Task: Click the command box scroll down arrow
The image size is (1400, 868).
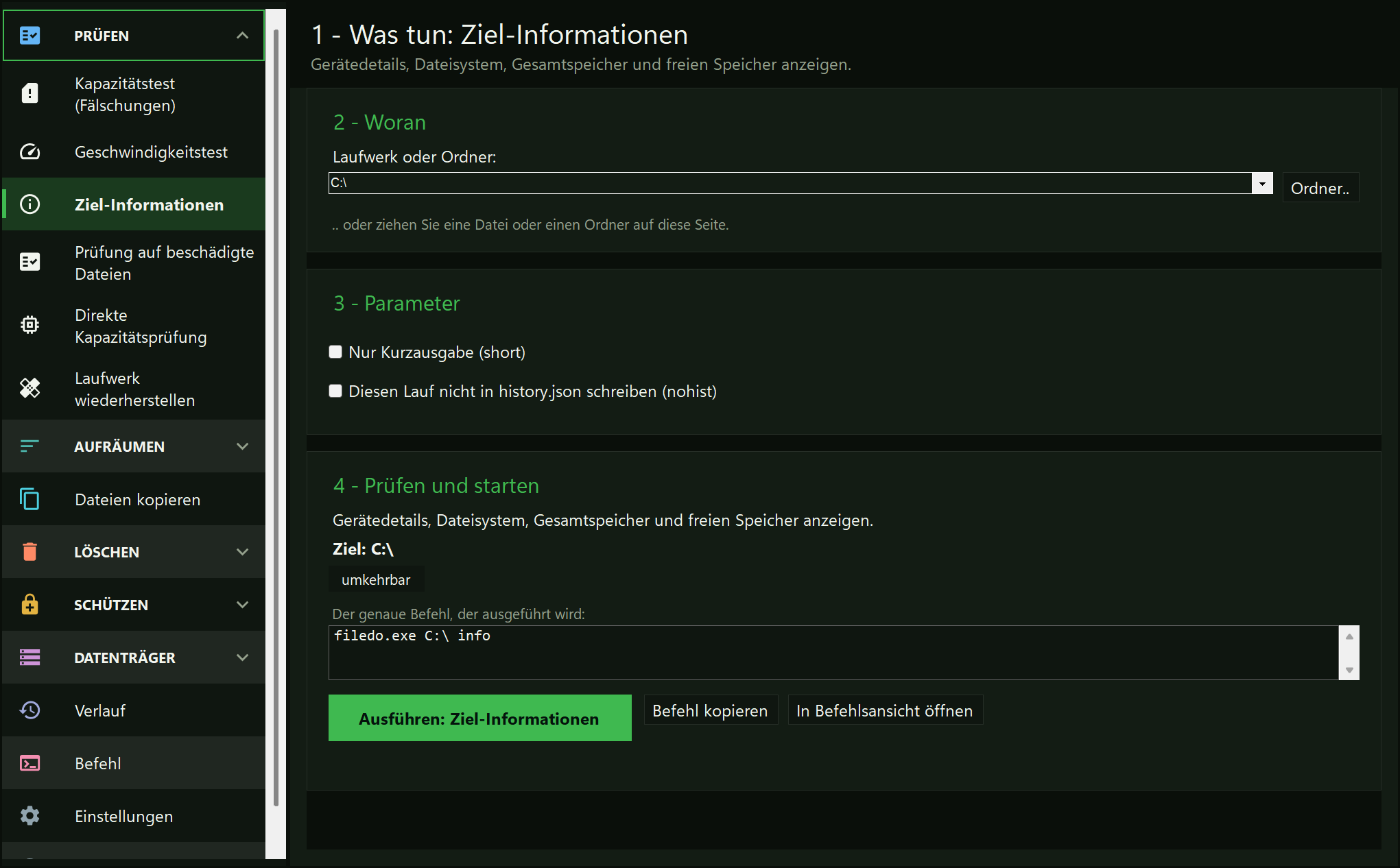Action: pos(1349,670)
